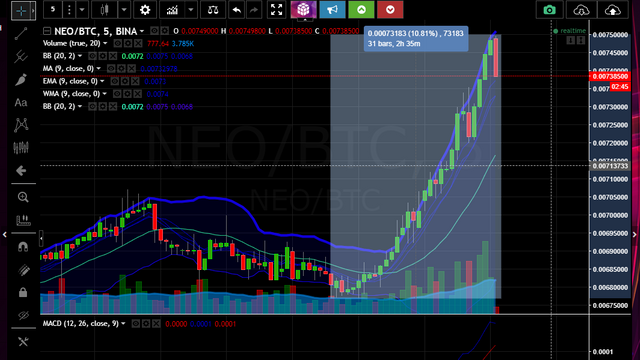Open the XABCD patterns tool
Viewport: 640px width, 360px height.
(x=21, y=125)
